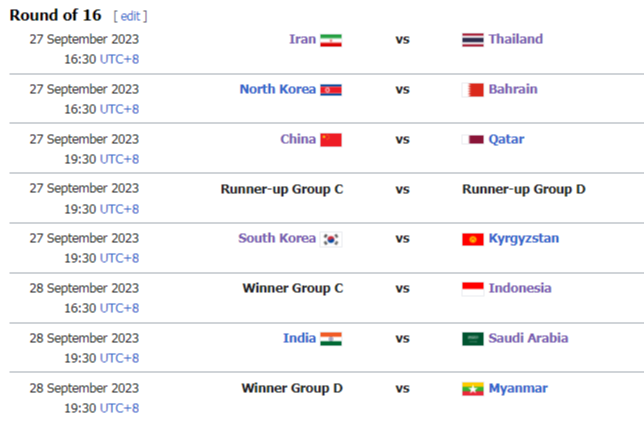644x423 pixels.
Task: Click the Iran flag icon
Action: [x=331, y=40]
